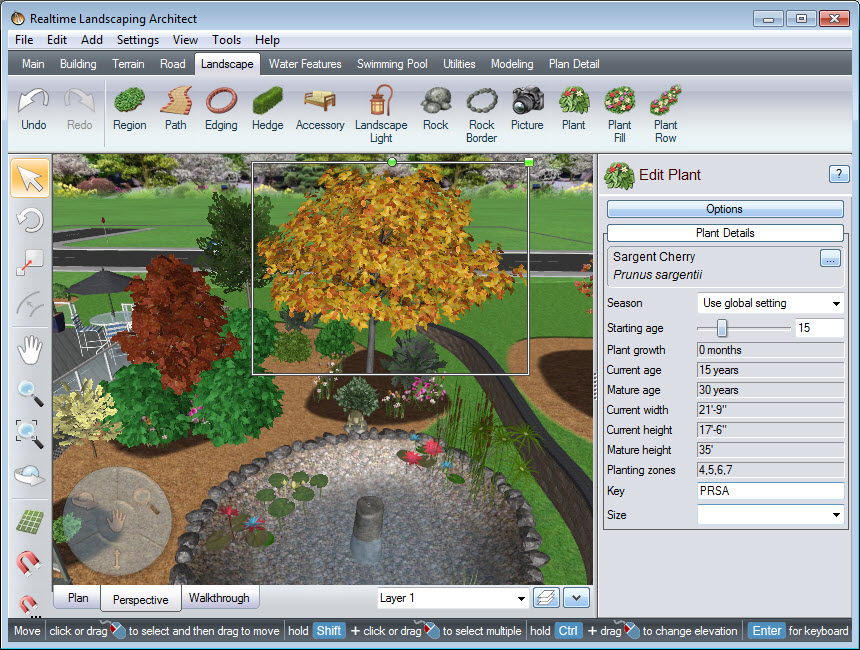Open the Size dropdown
The width and height of the screenshot is (860, 650).
771,515
